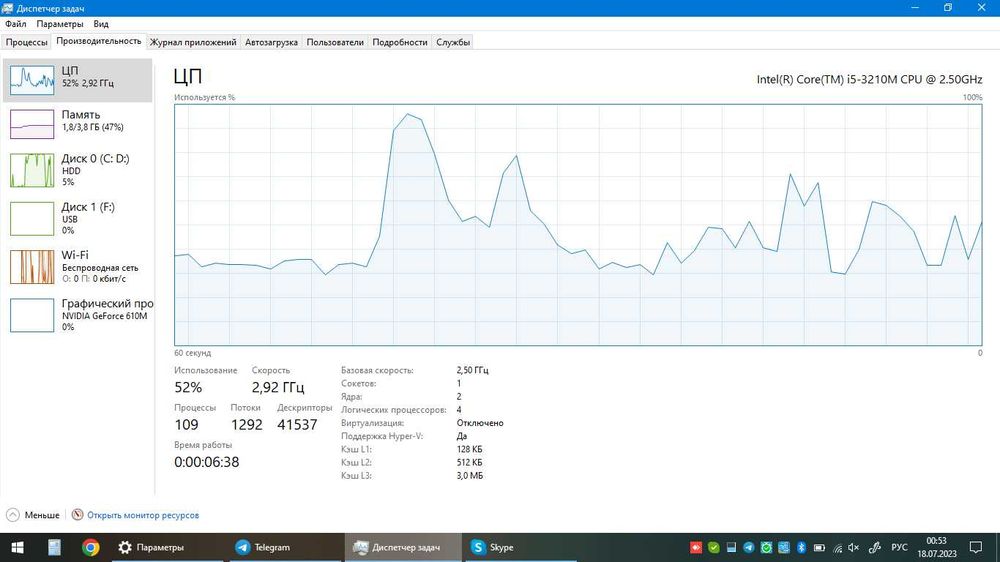Click Открыть монитор ресурсов link
Image resolution: width=1000 pixels, height=562 pixels.
pyautogui.click(x=143, y=515)
